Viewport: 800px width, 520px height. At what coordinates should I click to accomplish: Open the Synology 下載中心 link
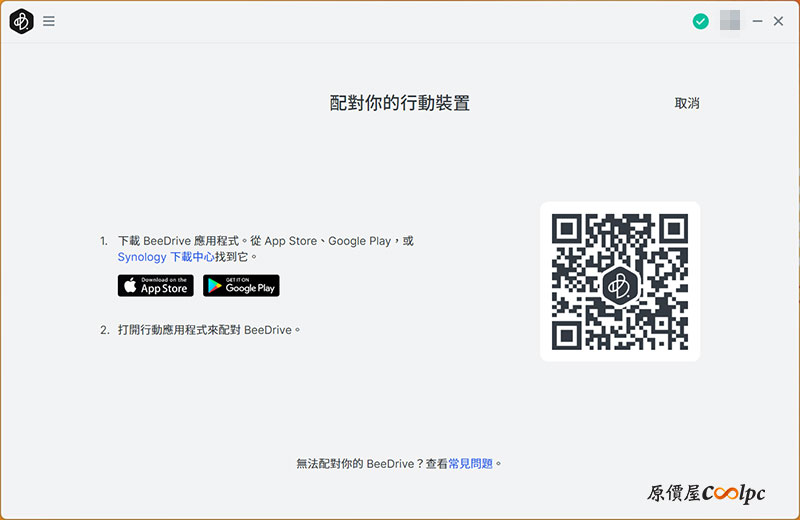(x=166, y=257)
